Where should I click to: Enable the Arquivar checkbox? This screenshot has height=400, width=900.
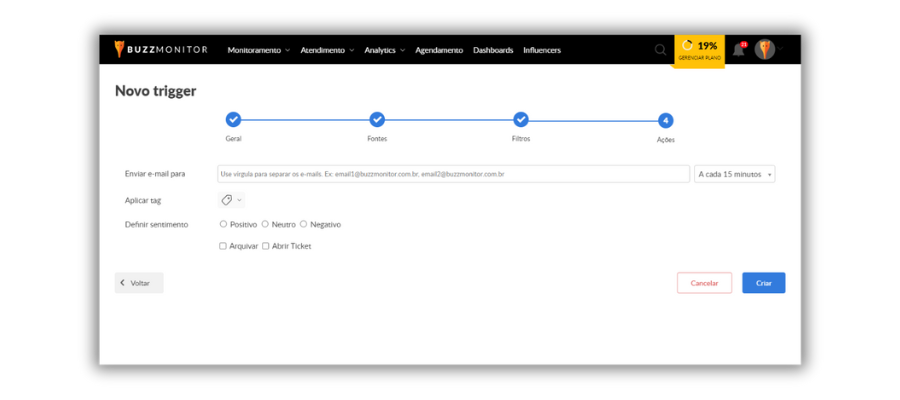click(223, 245)
